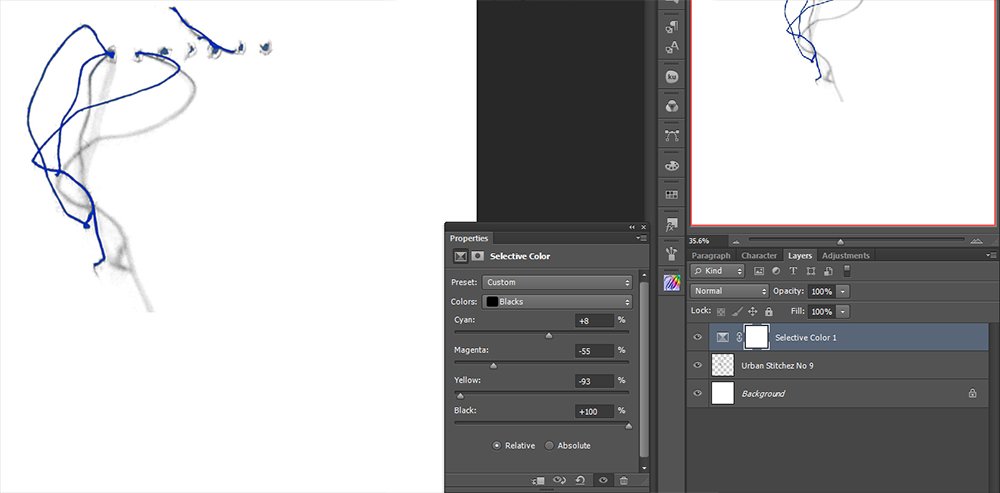The width and height of the screenshot is (1000, 493).
Task: Filter layers by type layers icon
Action: click(x=793, y=271)
